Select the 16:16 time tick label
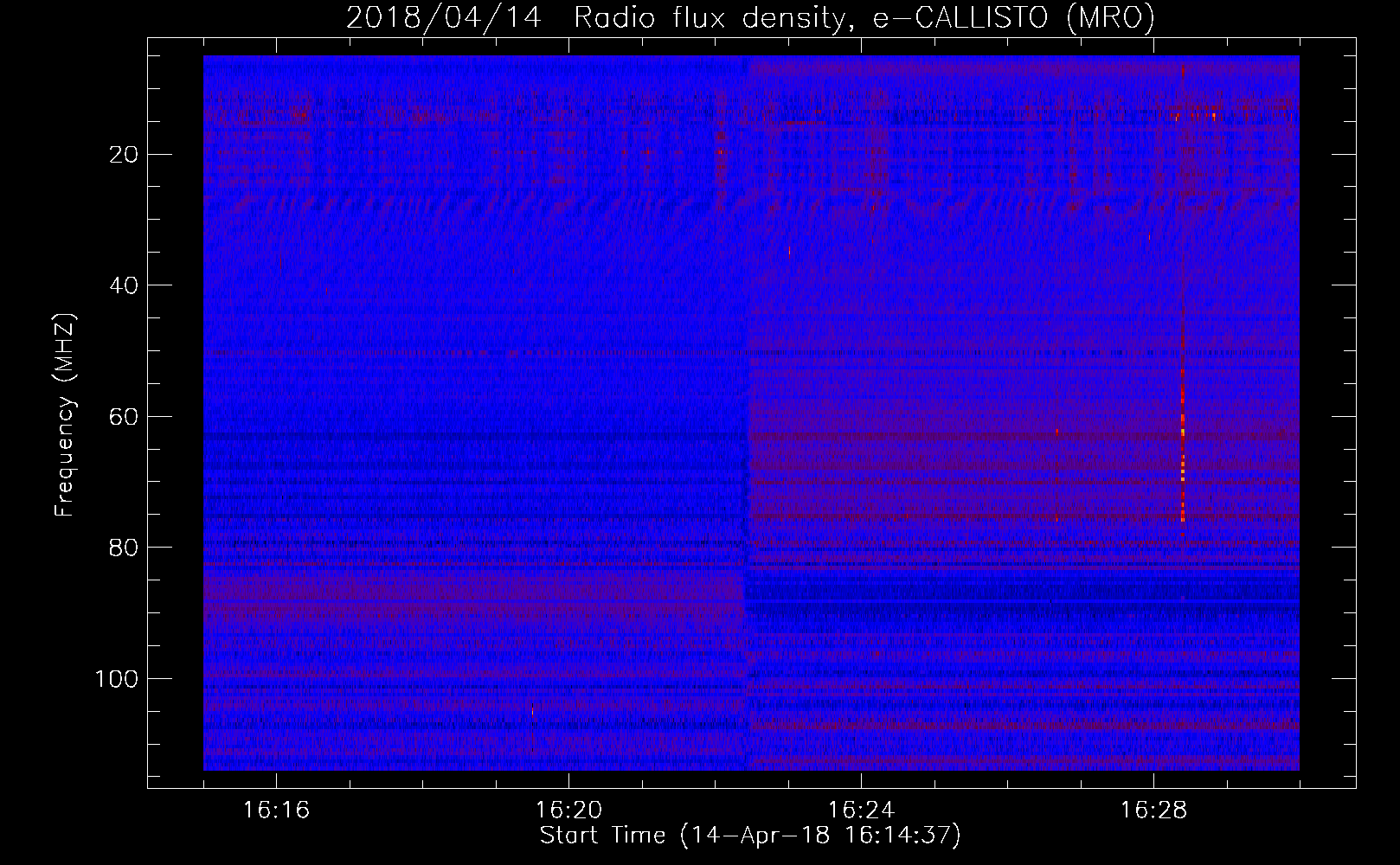Image resolution: width=1400 pixels, height=865 pixels. point(276,810)
